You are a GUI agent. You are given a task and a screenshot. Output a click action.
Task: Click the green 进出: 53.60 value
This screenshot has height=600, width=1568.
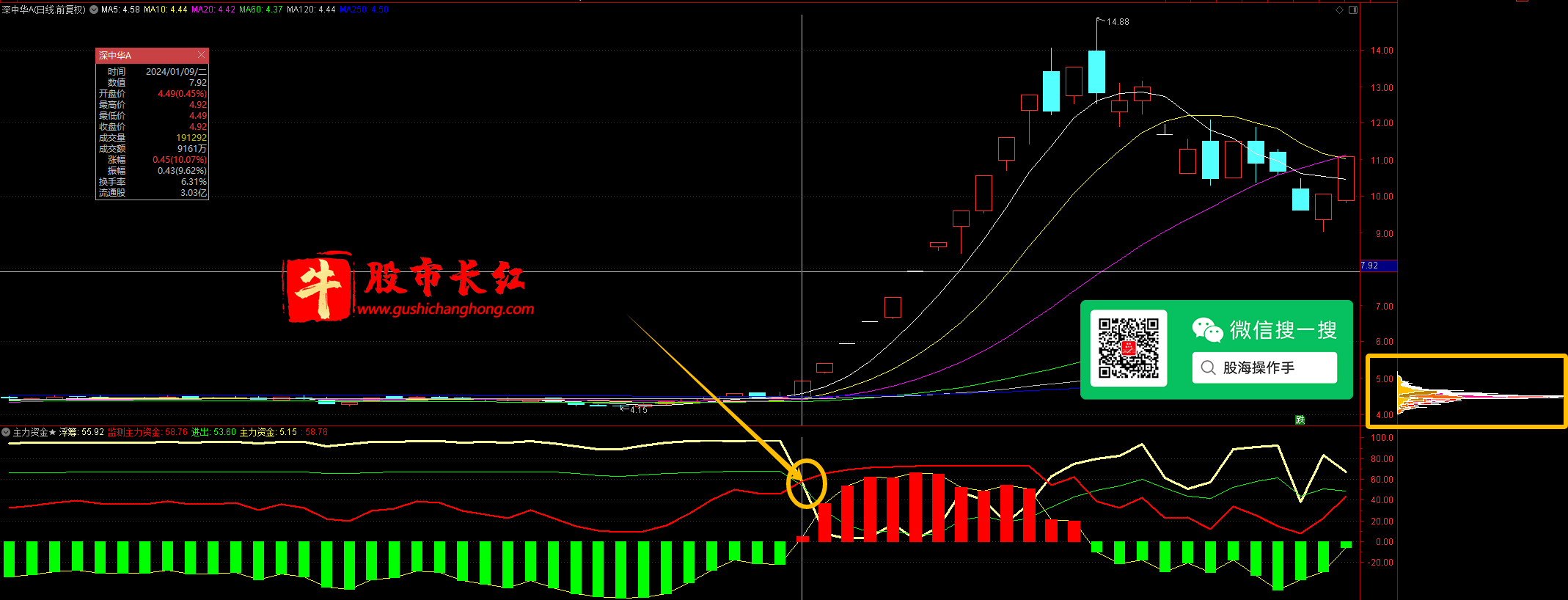pyautogui.click(x=213, y=432)
